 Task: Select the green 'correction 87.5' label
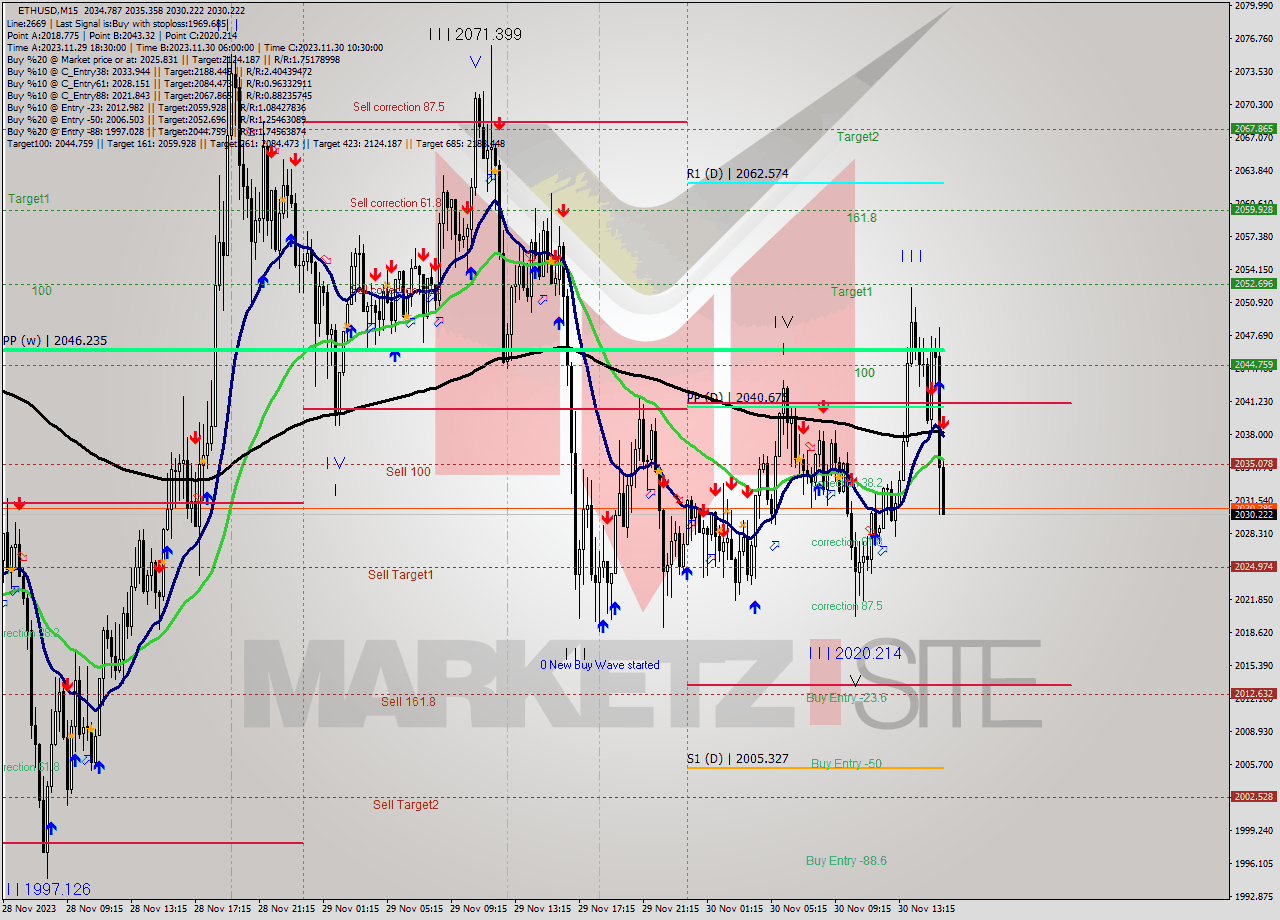847,606
